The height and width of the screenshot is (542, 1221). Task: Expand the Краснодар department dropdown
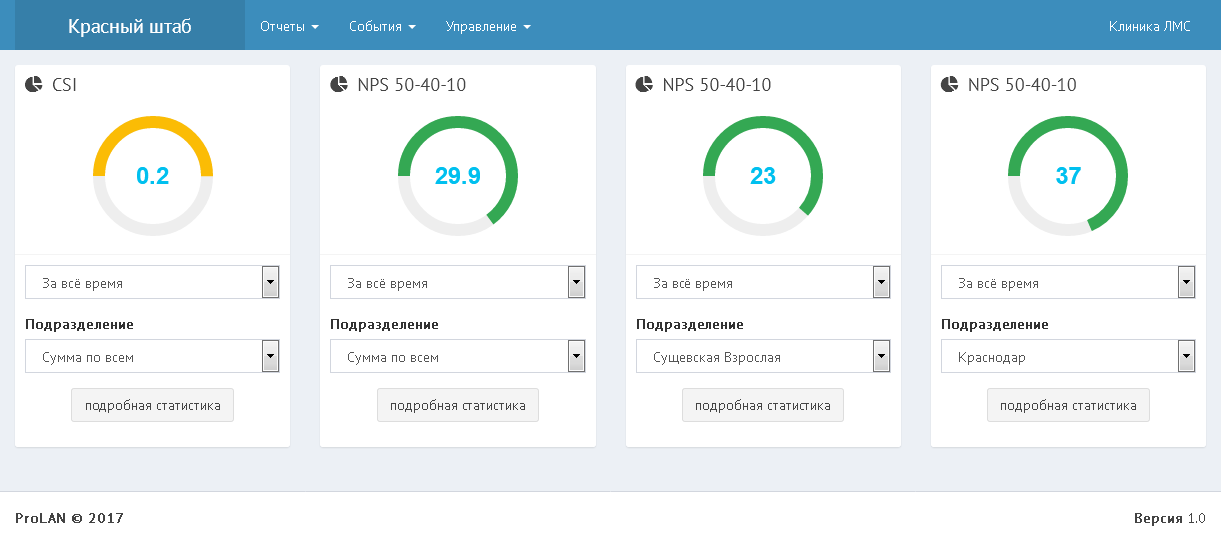pos(1068,357)
